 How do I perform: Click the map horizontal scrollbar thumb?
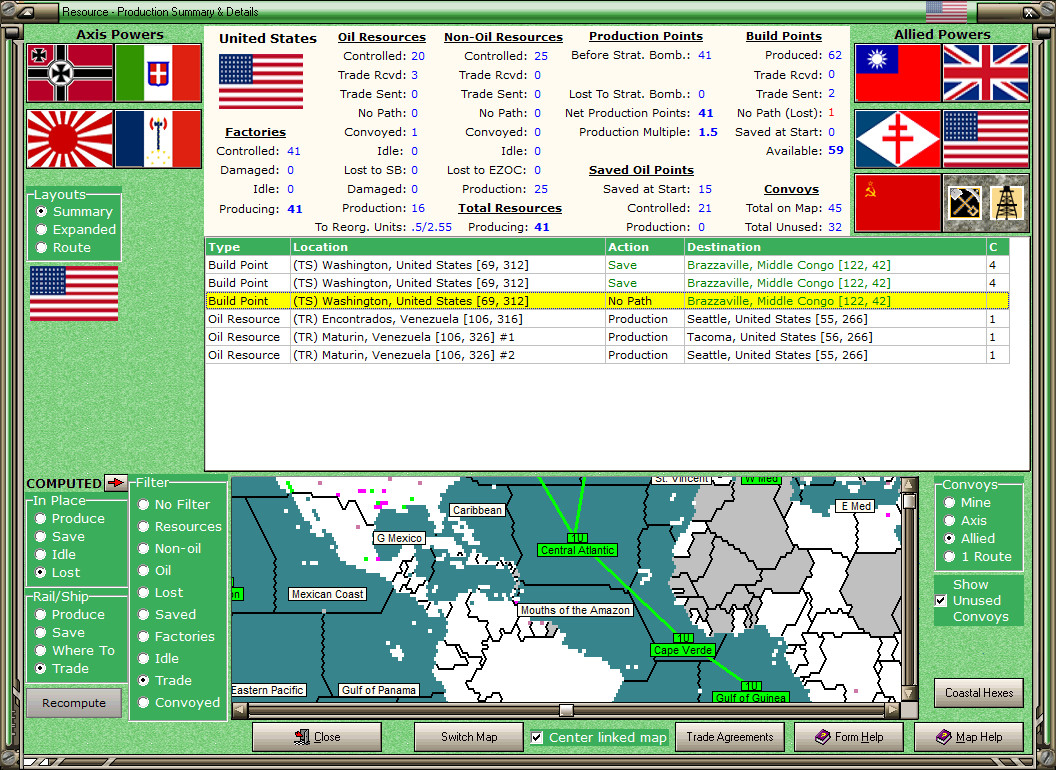point(566,710)
